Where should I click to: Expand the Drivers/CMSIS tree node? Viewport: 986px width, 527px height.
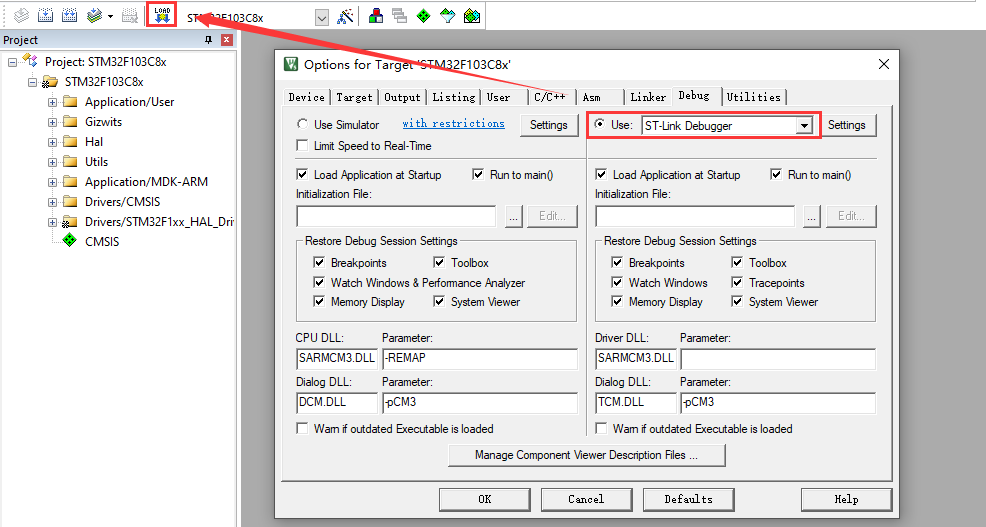coord(52,202)
